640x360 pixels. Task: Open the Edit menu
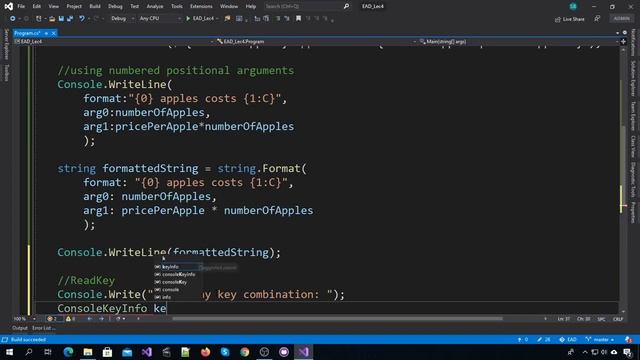coord(37,7)
